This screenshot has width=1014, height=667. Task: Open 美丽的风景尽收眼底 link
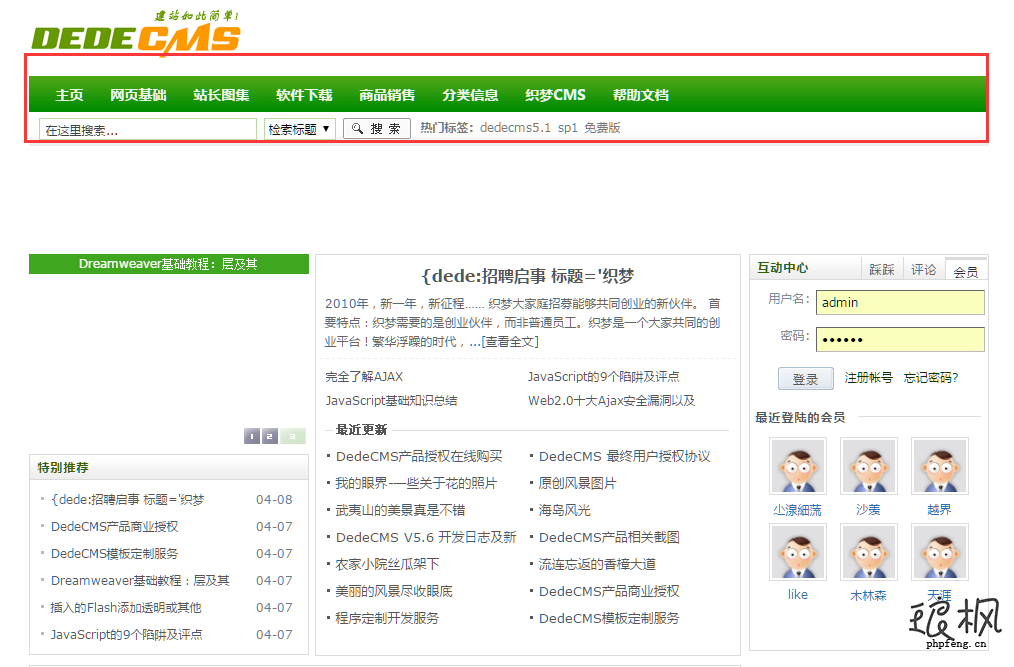click(x=394, y=591)
